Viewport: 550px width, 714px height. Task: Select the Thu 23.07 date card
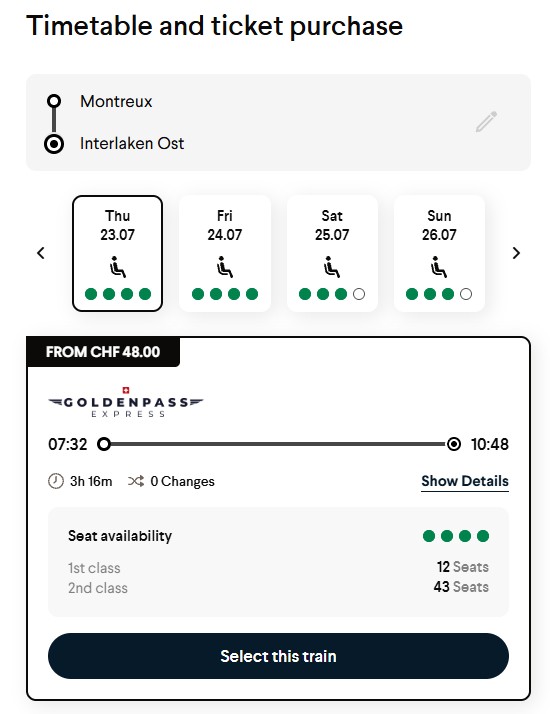(x=117, y=253)
